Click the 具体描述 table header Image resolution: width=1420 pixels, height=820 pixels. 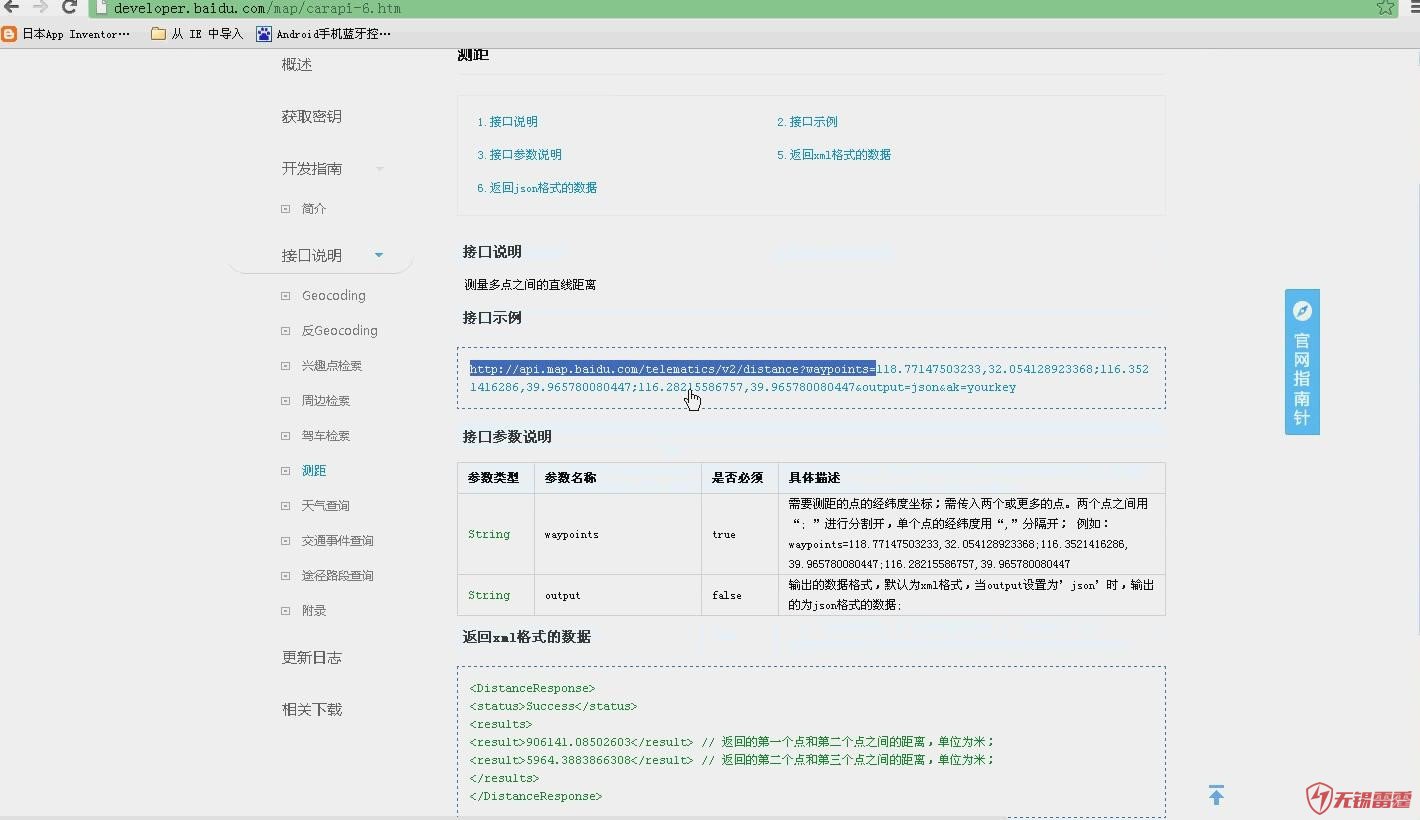[x=972, y=478]
